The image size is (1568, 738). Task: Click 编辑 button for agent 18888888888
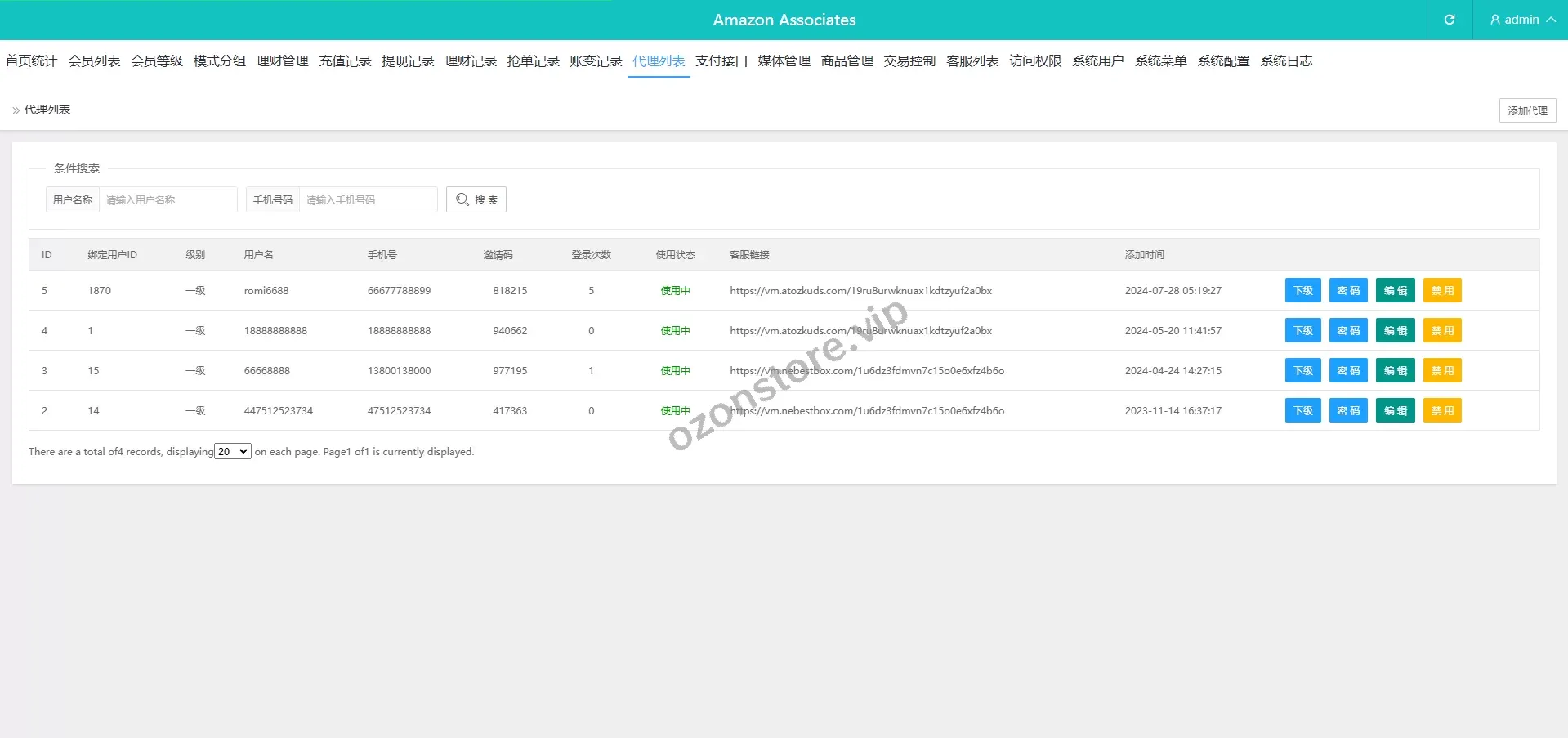click(1395, 331)
